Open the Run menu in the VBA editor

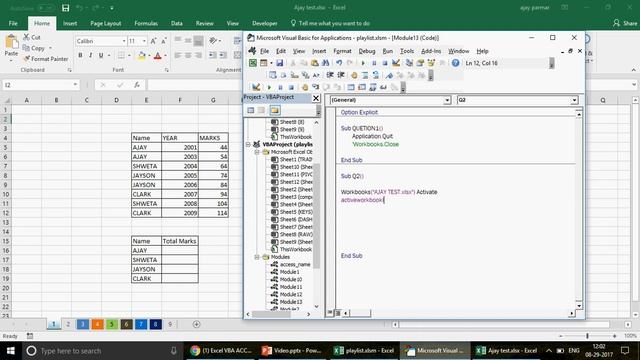[x=387, y=51]
